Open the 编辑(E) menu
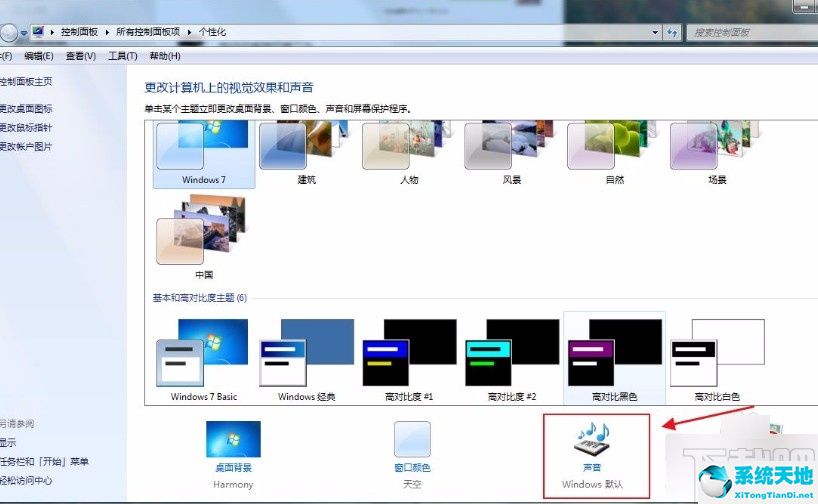This screenshot has width=818, height=504. pyautogui.click(x=39, y=56)
